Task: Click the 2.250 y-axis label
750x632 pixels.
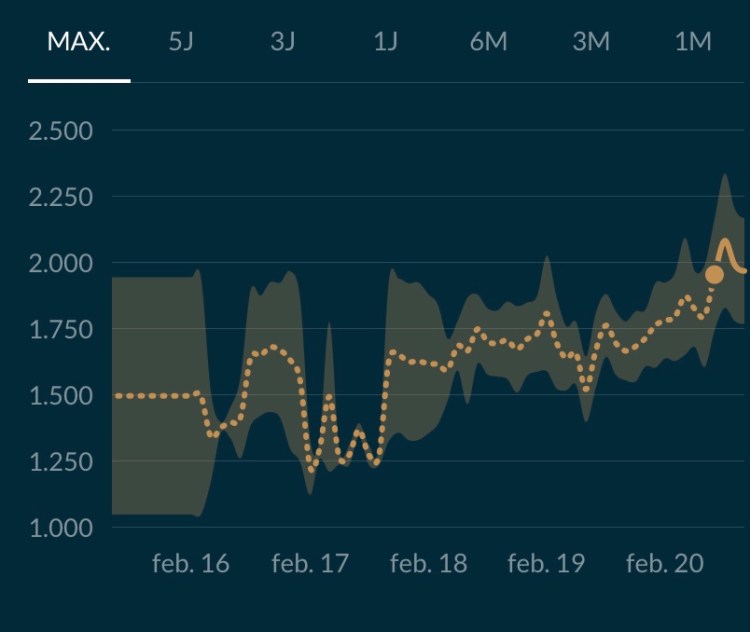Action: (x=62, y=197)
